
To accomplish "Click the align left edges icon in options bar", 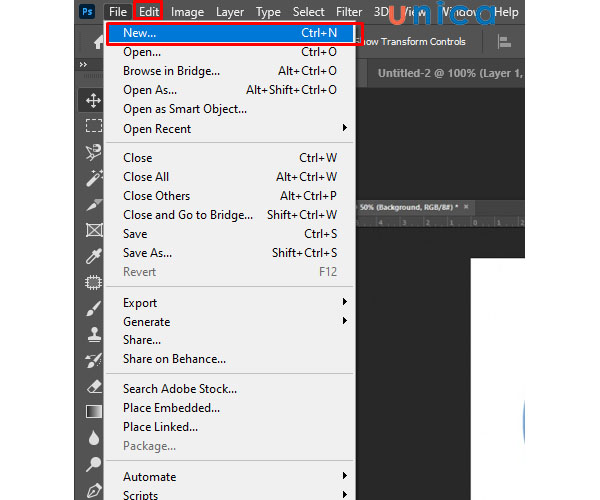I will tap(503, 42).
